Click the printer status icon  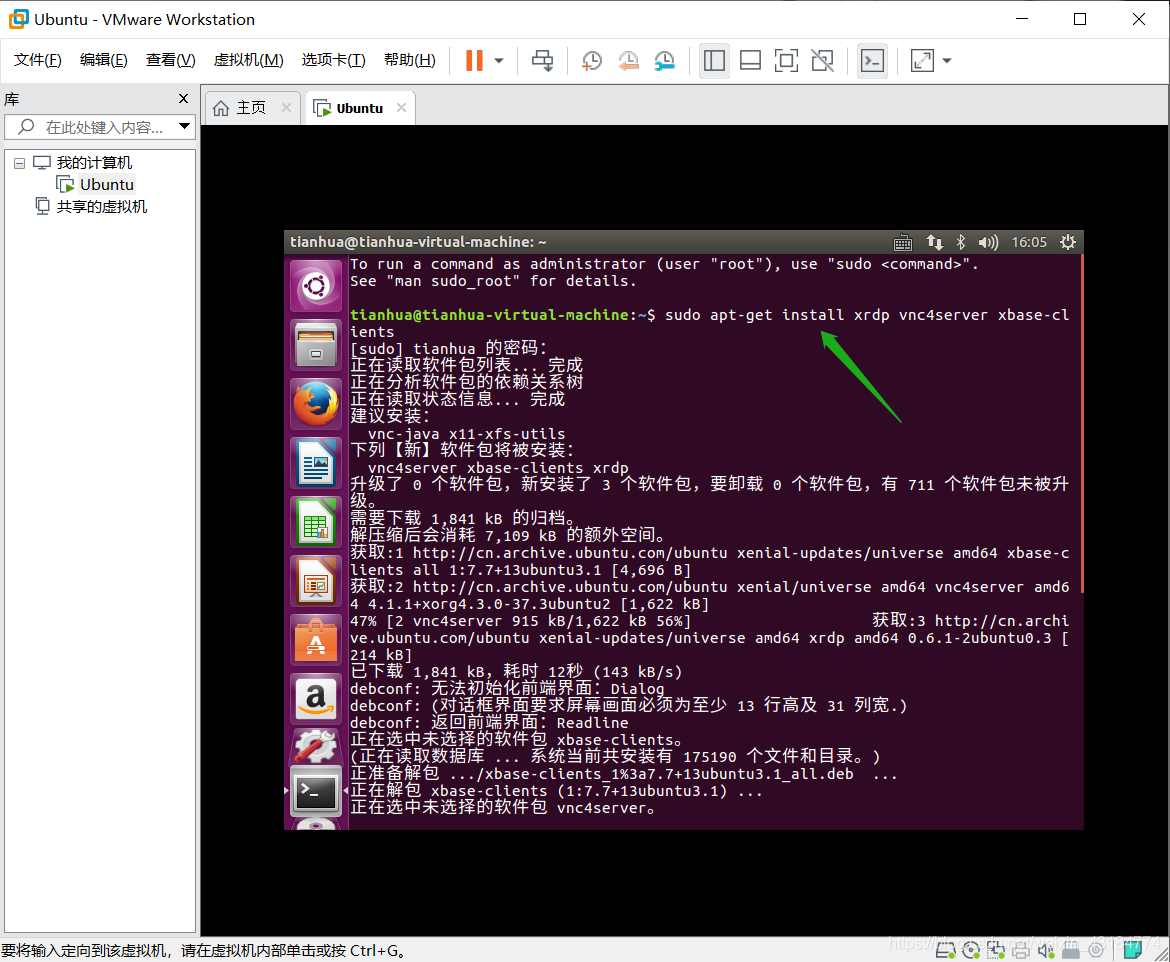pos(1021,950)
